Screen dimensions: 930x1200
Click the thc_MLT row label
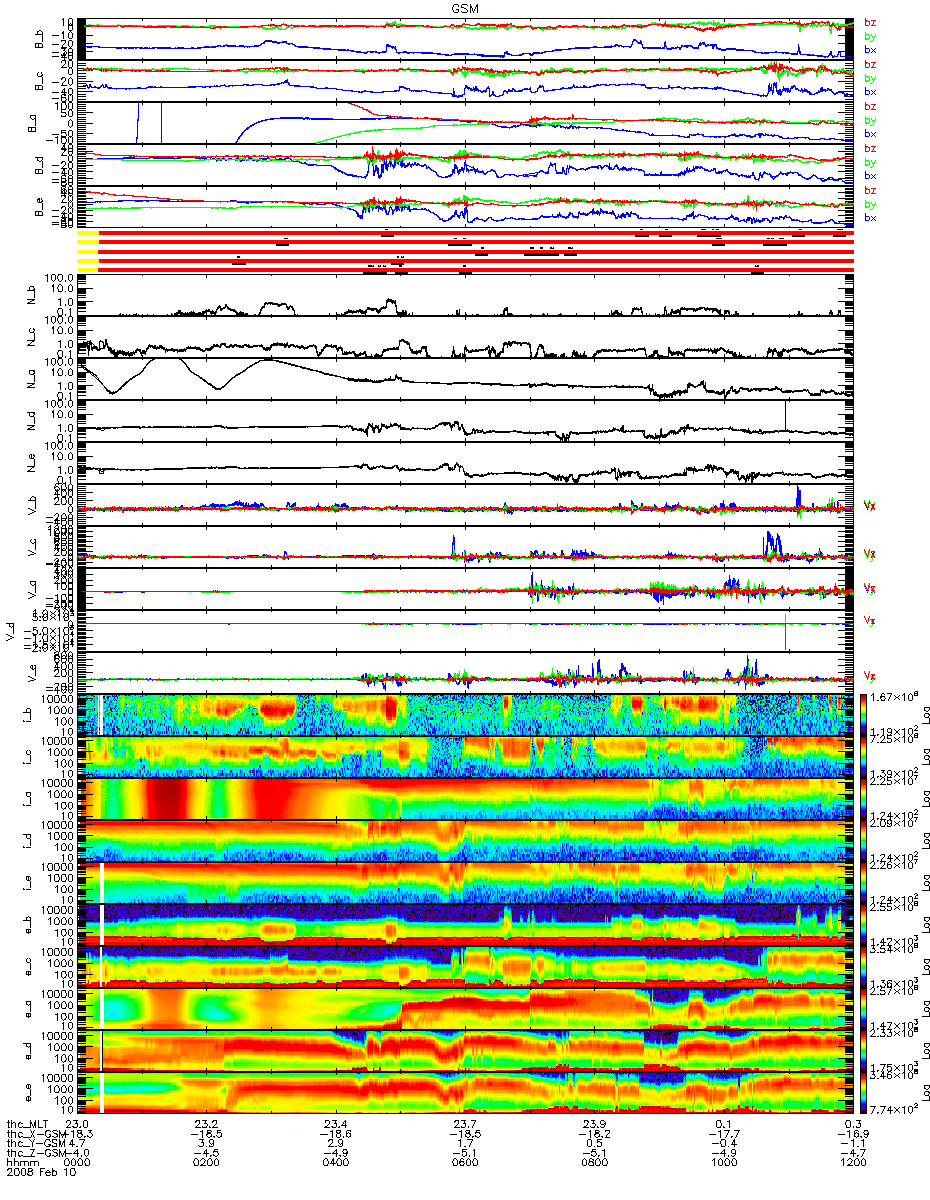coord(28,1124)
